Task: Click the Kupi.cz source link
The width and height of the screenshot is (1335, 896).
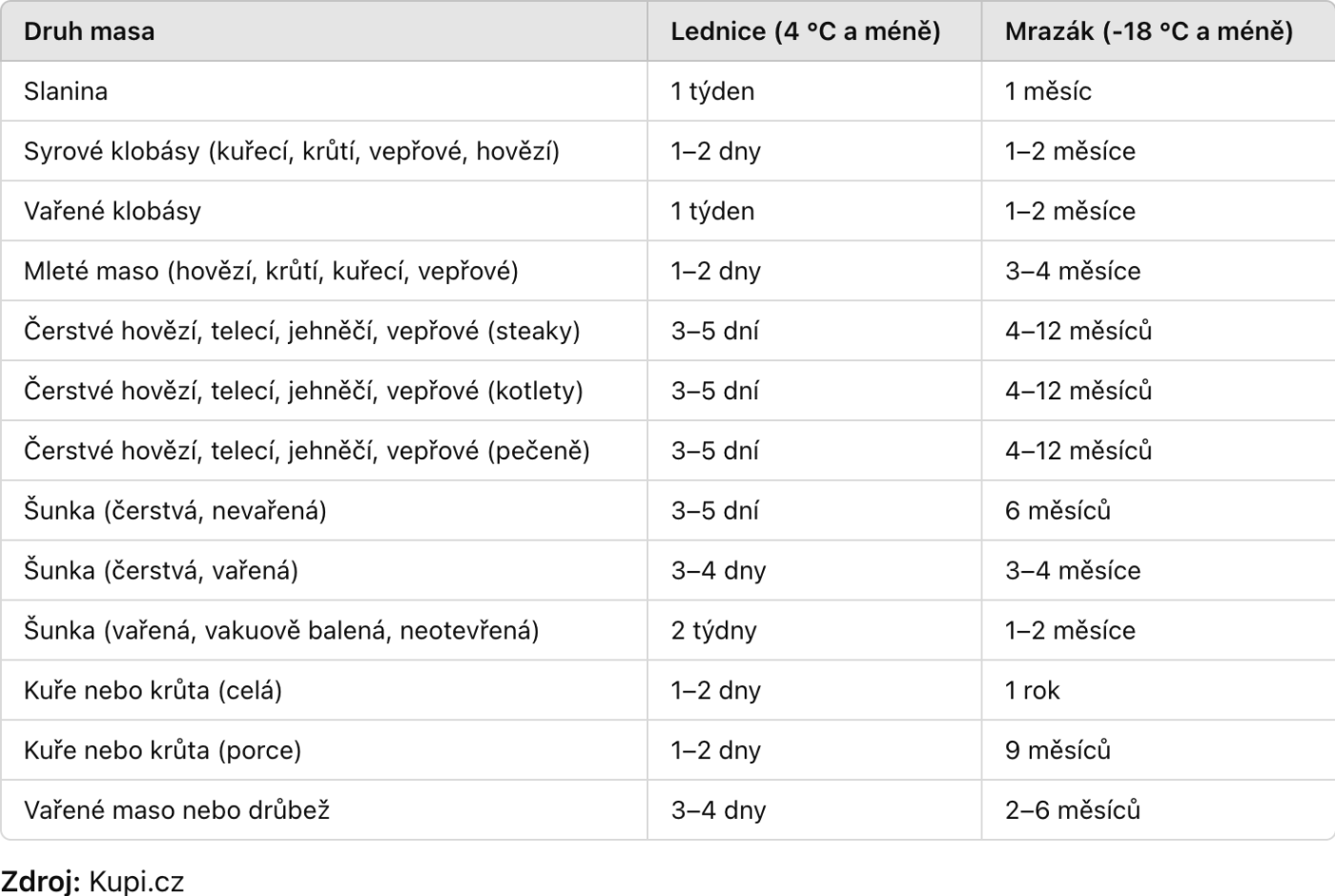Action: (136, 882)
